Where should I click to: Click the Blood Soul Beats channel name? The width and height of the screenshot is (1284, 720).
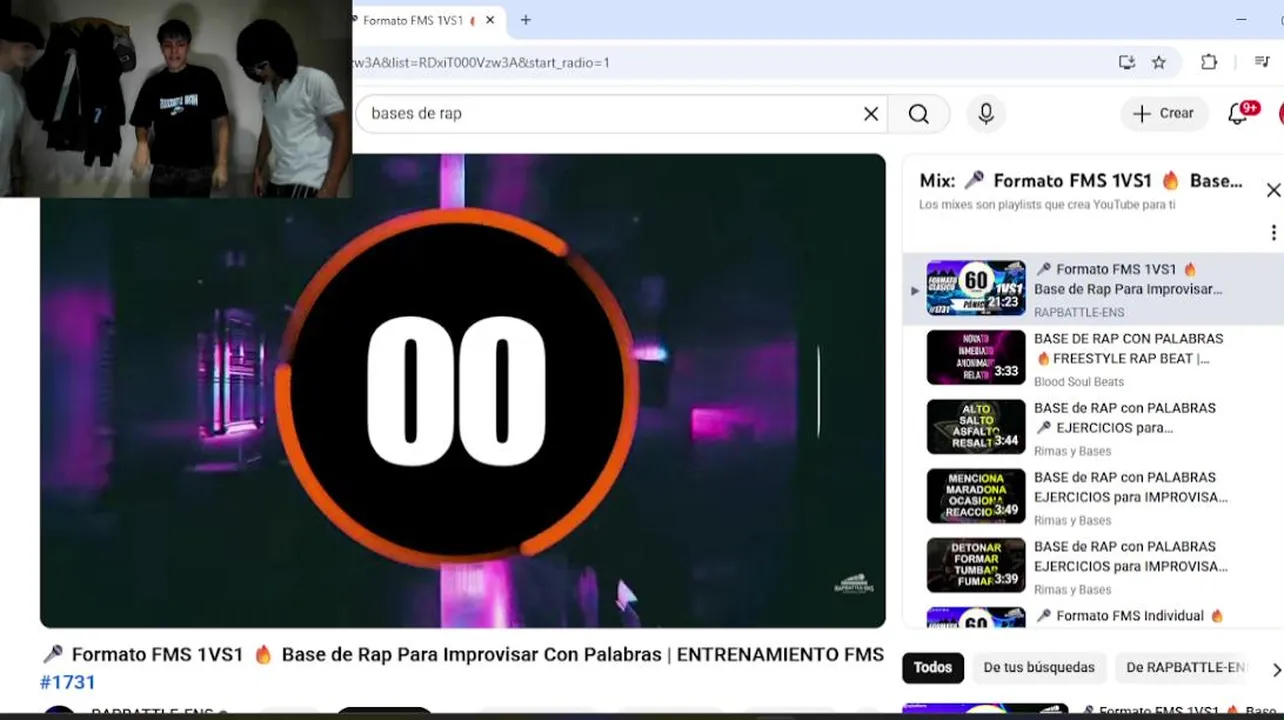pyautogui.click(x=1079, y=382)
